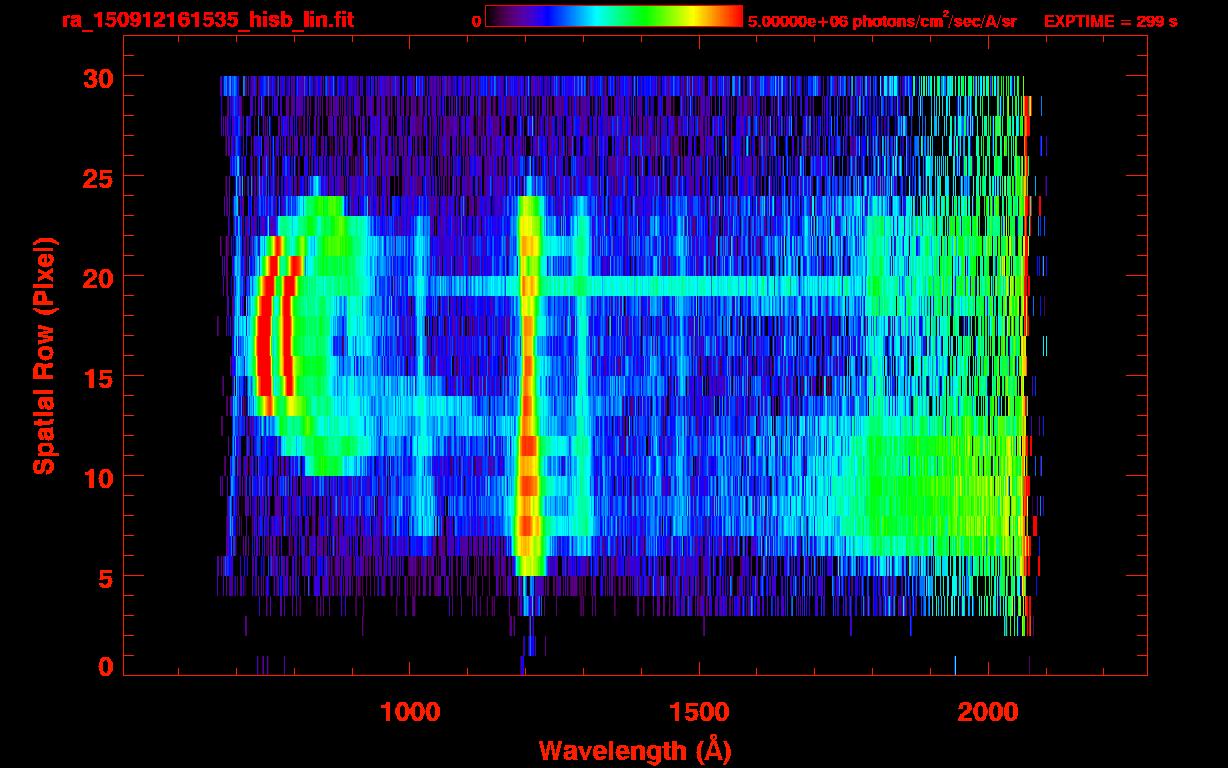Click the y-axis tick label 30
Viewport: 1228px width, 768px height.
[x=99, y=77]
